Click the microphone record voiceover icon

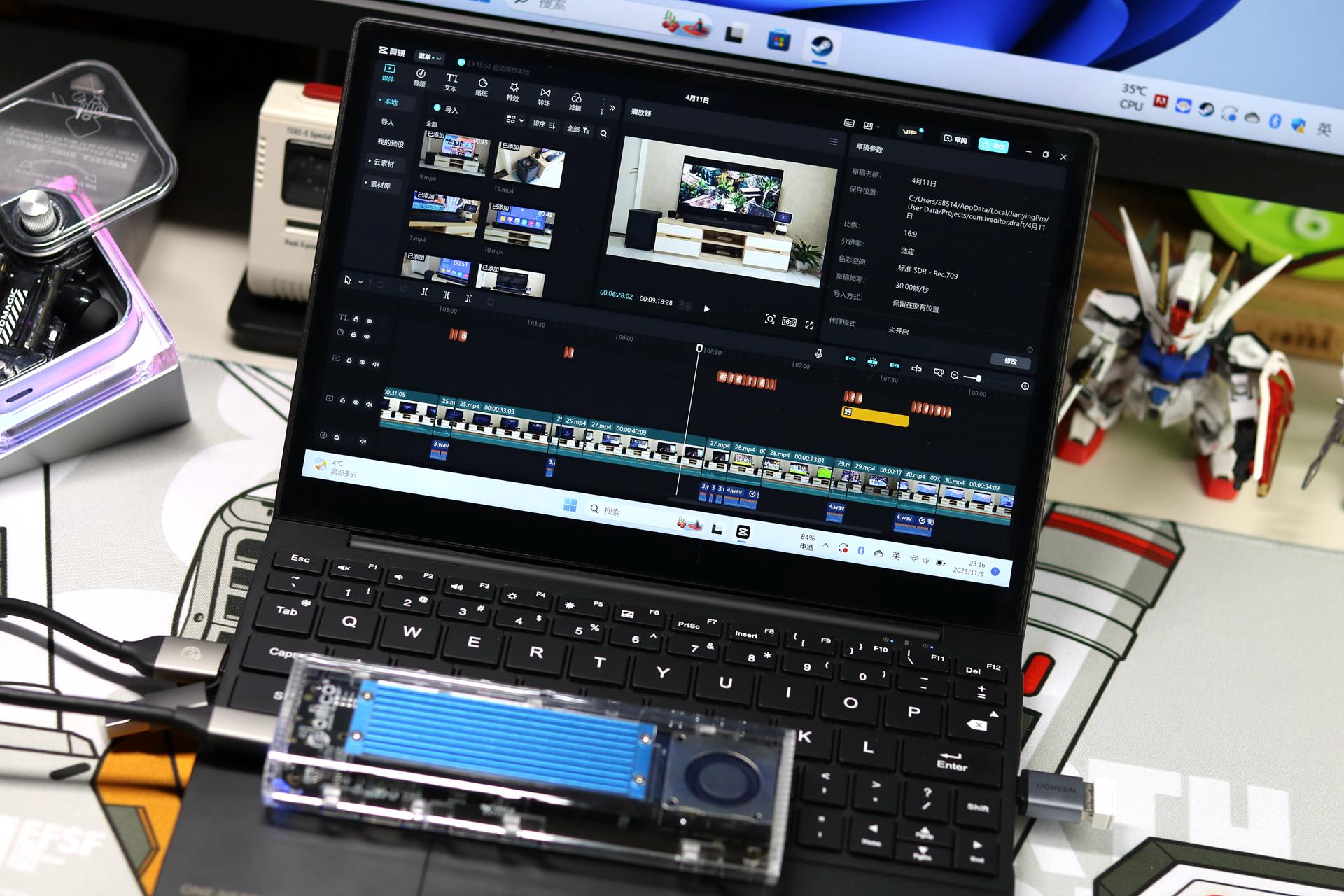[818, 354]
